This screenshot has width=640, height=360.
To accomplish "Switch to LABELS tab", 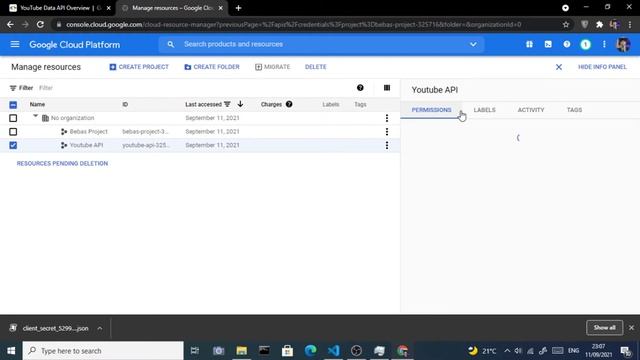I will pyautogui.click(x=484, y=110).
